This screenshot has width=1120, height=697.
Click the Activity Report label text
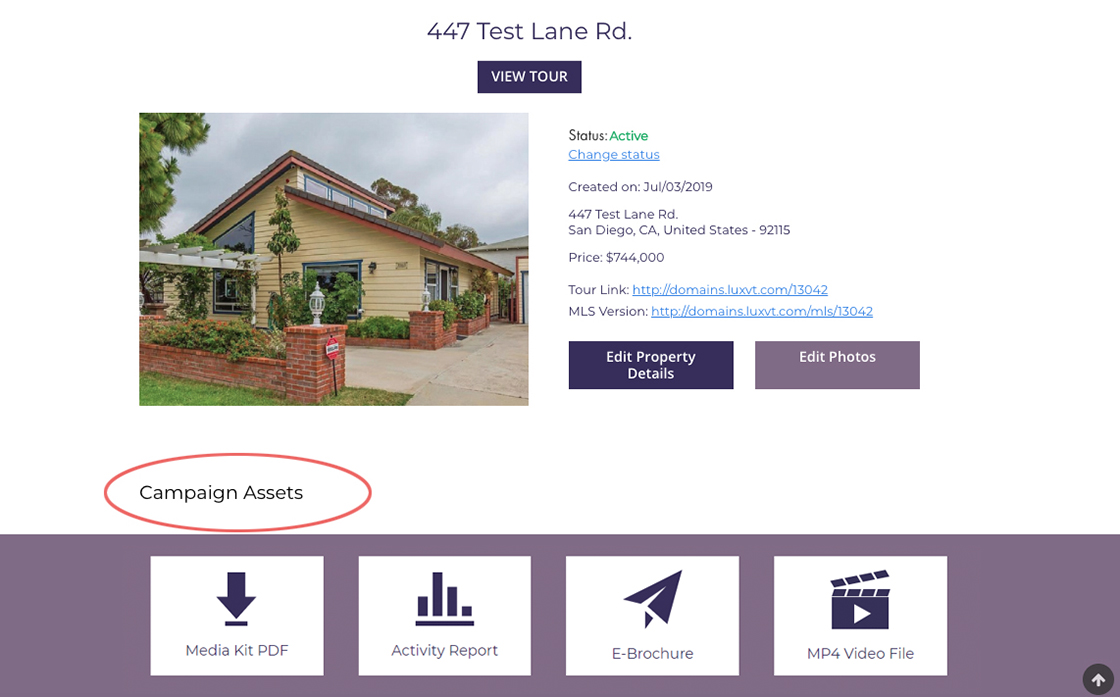[444, 650]
